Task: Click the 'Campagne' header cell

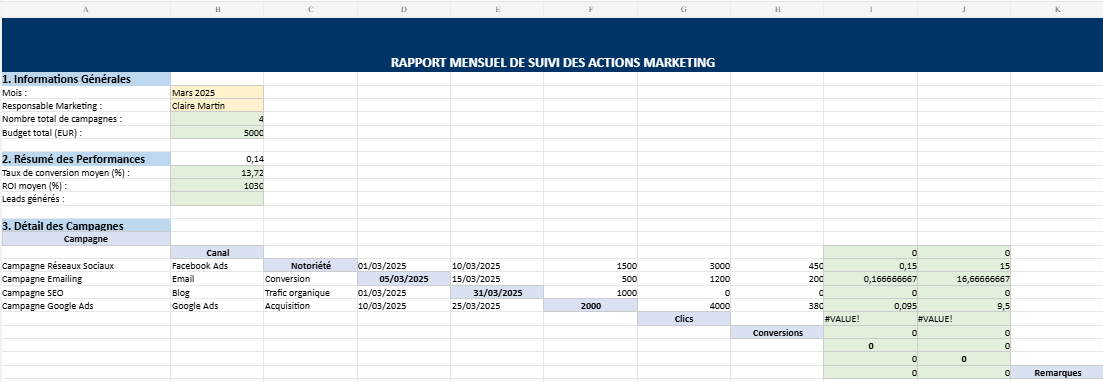Action: 86,239
